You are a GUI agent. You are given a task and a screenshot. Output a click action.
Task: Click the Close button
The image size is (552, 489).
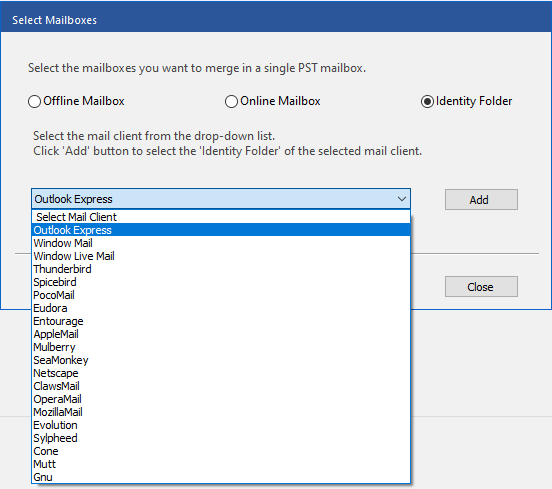[481, 287]
